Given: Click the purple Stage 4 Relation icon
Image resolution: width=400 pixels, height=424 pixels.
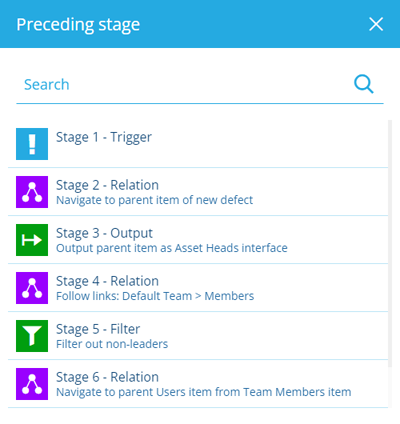Looking at the screenshot, I should [x=32, y=288].
